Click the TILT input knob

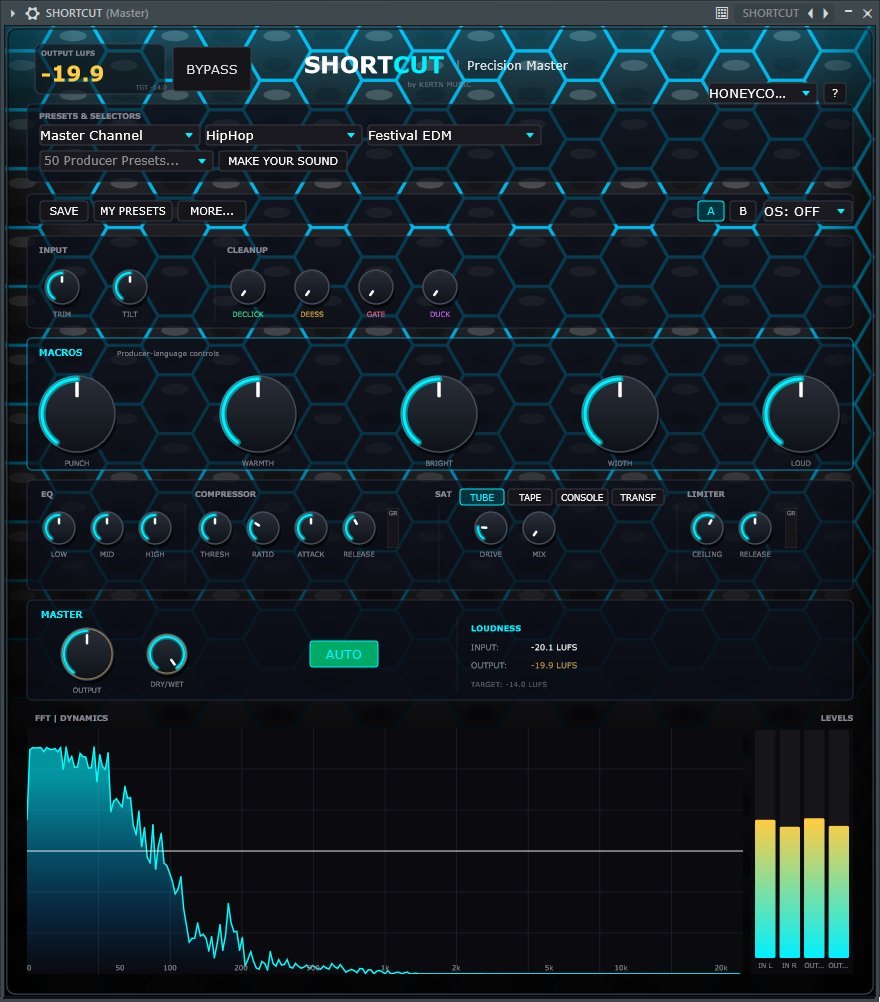pos(130,287)
